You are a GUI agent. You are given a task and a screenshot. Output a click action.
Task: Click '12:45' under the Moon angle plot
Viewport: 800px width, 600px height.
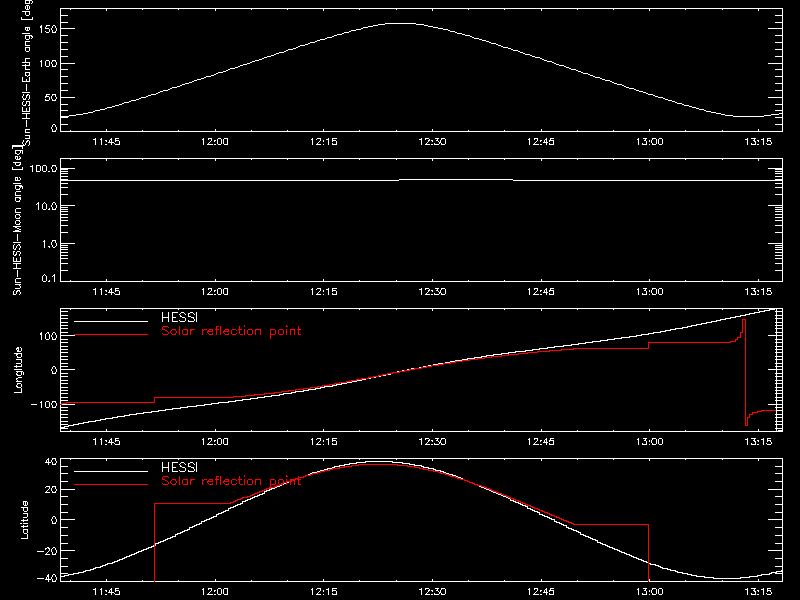coord(541,292)
